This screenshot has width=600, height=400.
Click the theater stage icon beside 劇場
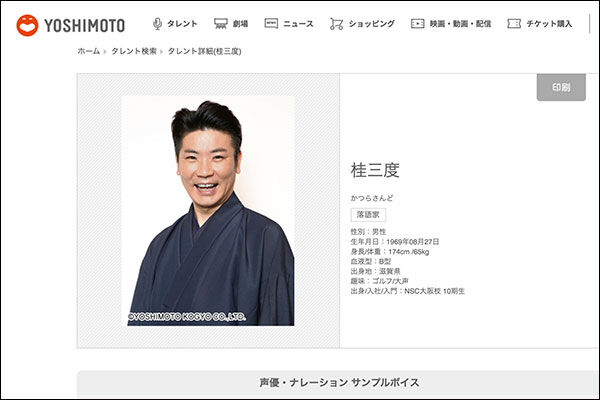pos(221,24)
